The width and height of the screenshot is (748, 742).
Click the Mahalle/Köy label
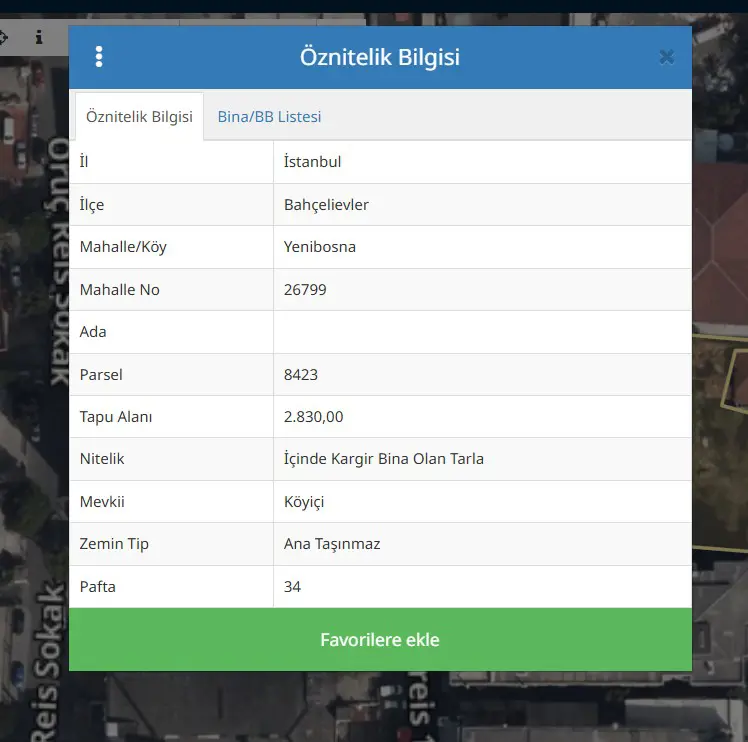pyautogui.click(x=123, y=247)
